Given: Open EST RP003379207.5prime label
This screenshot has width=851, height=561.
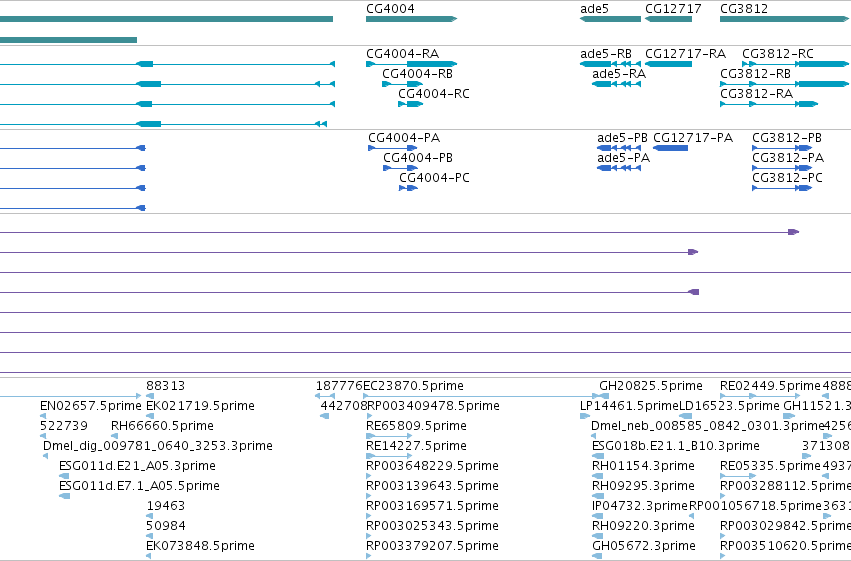Looking at the screenshot, I should (432, 546).
